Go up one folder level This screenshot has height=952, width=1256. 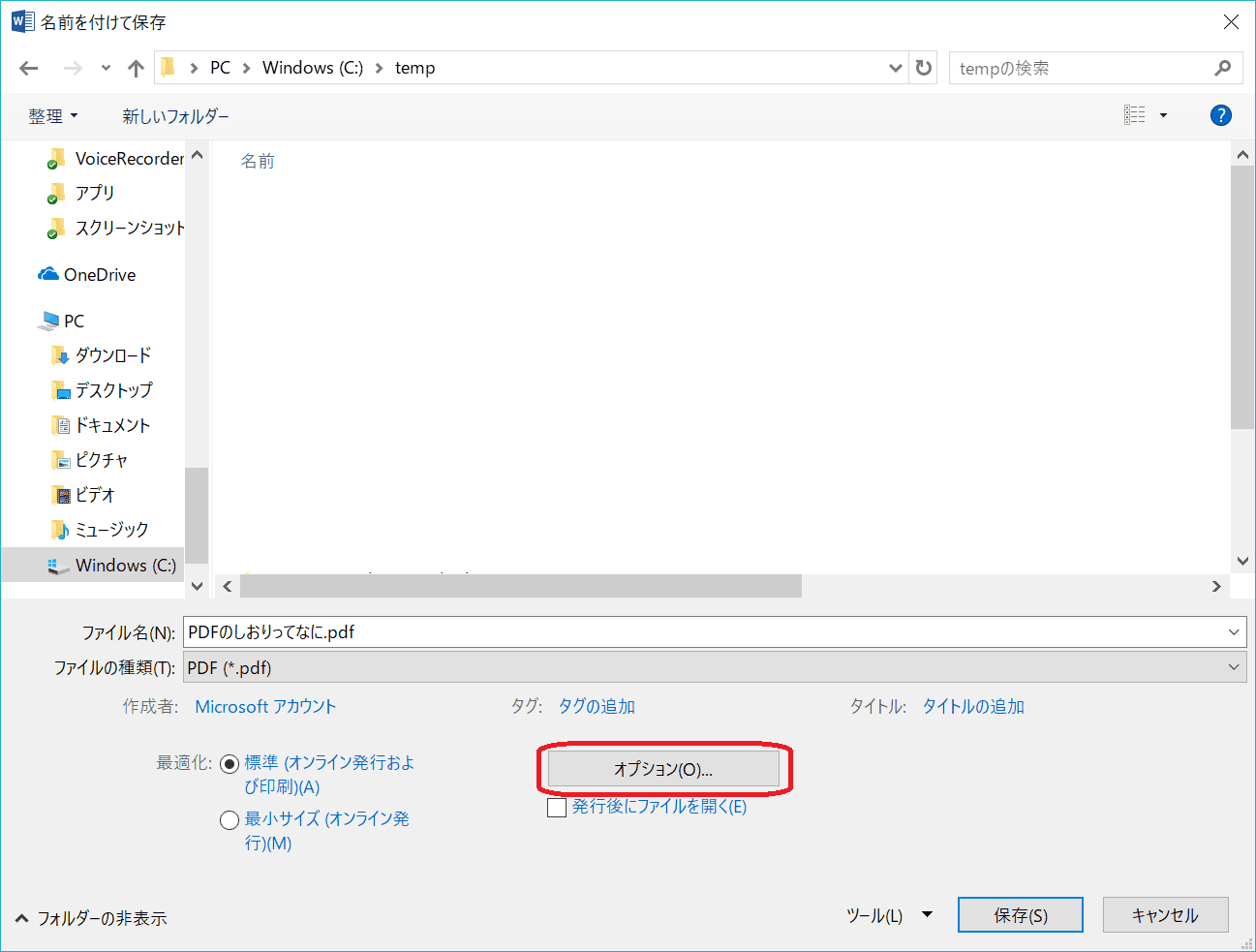[136, 68]
